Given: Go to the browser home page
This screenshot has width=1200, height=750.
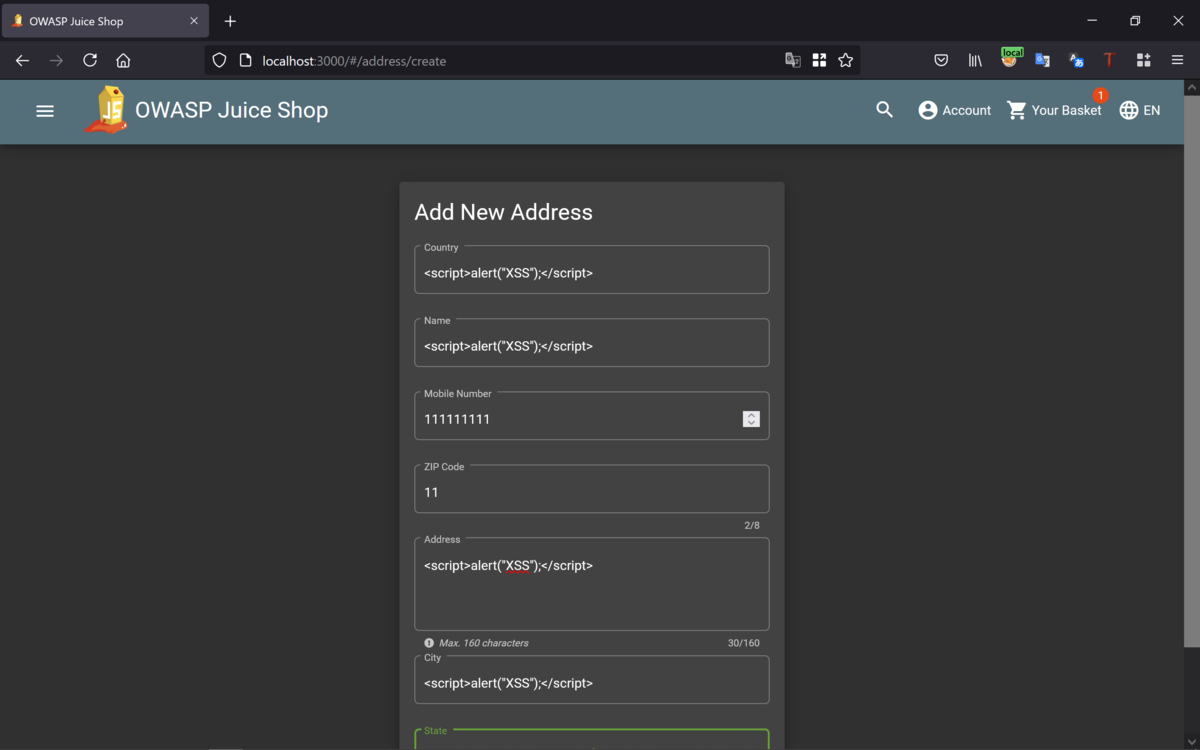Looking at the screenshot, I should (123, 61).
